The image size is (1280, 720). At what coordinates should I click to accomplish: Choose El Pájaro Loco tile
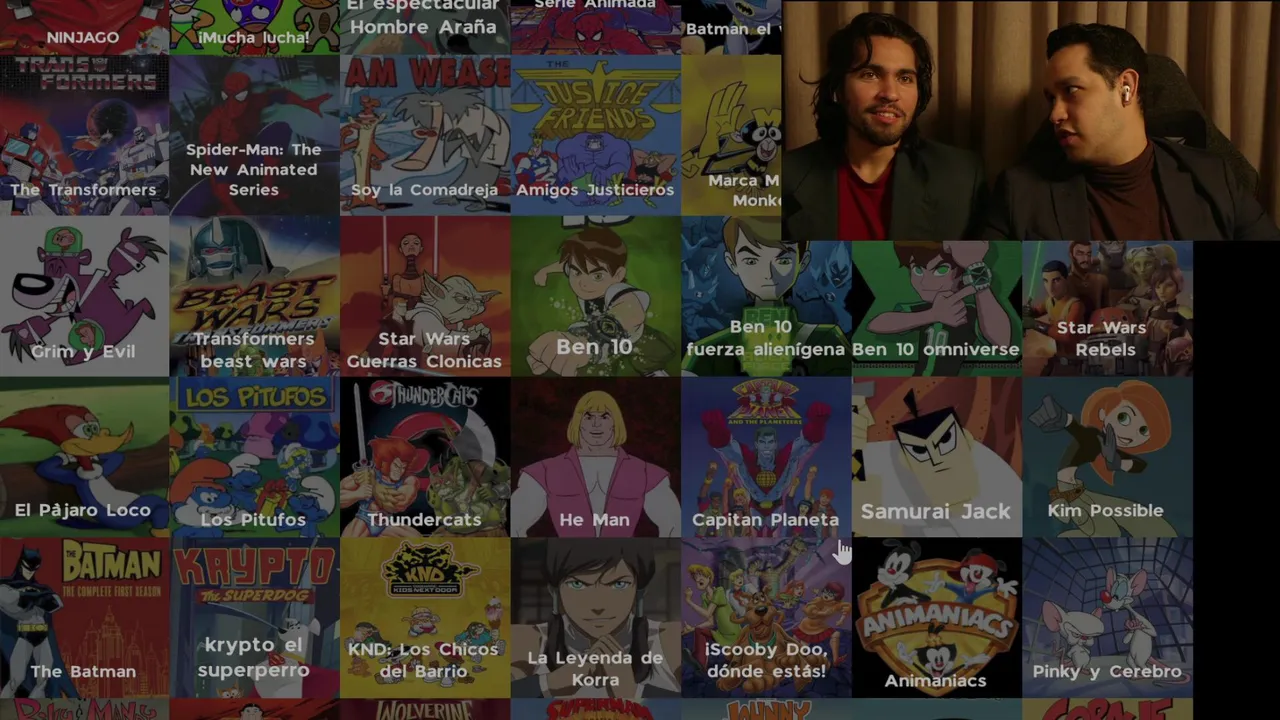[x=84, y=457]
